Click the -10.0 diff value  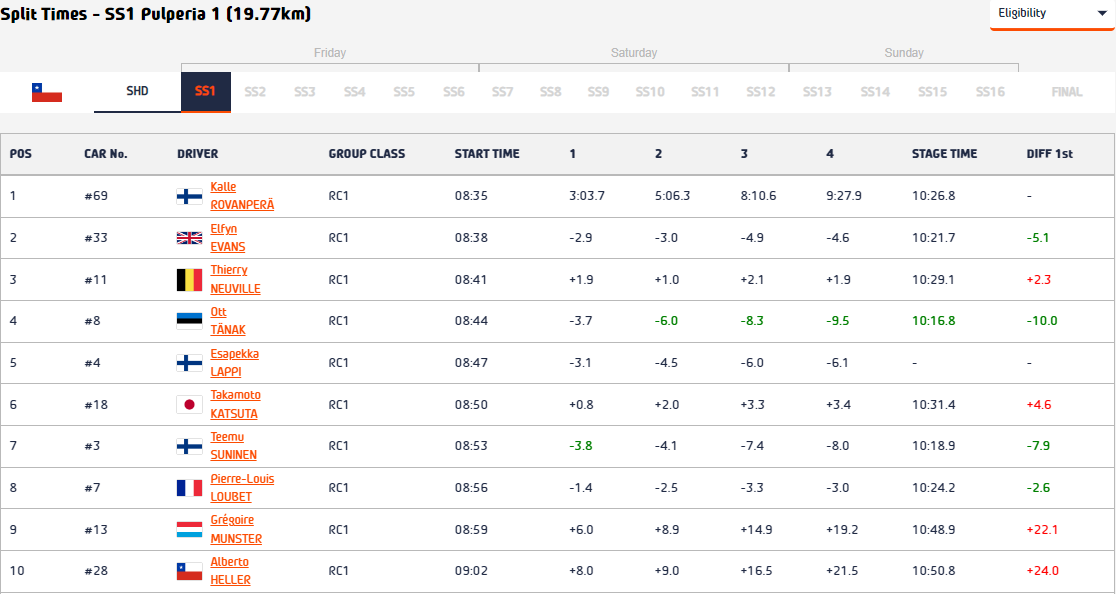coord(1042,321)
